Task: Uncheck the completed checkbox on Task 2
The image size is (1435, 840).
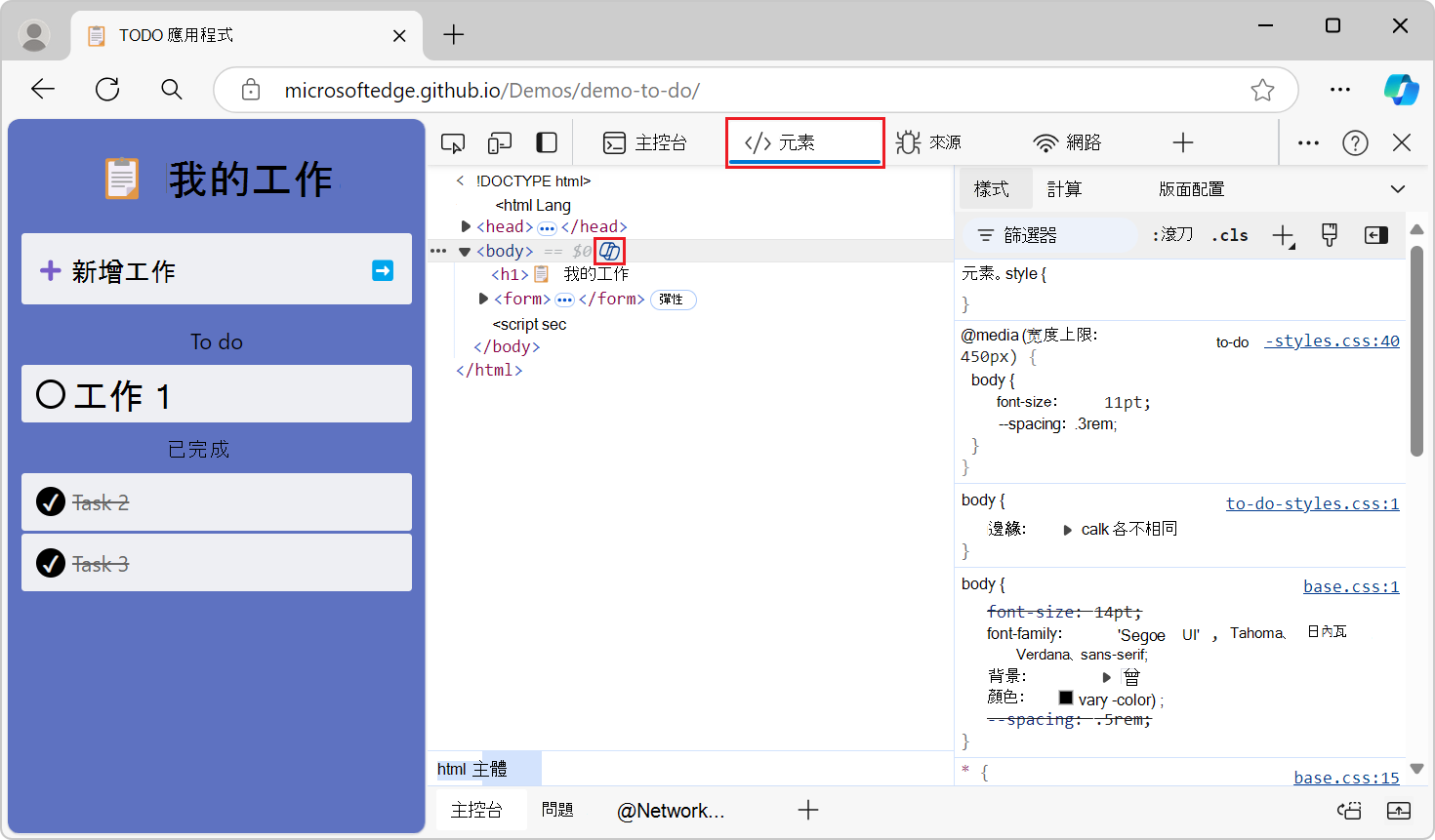Action: pos(50,501)
